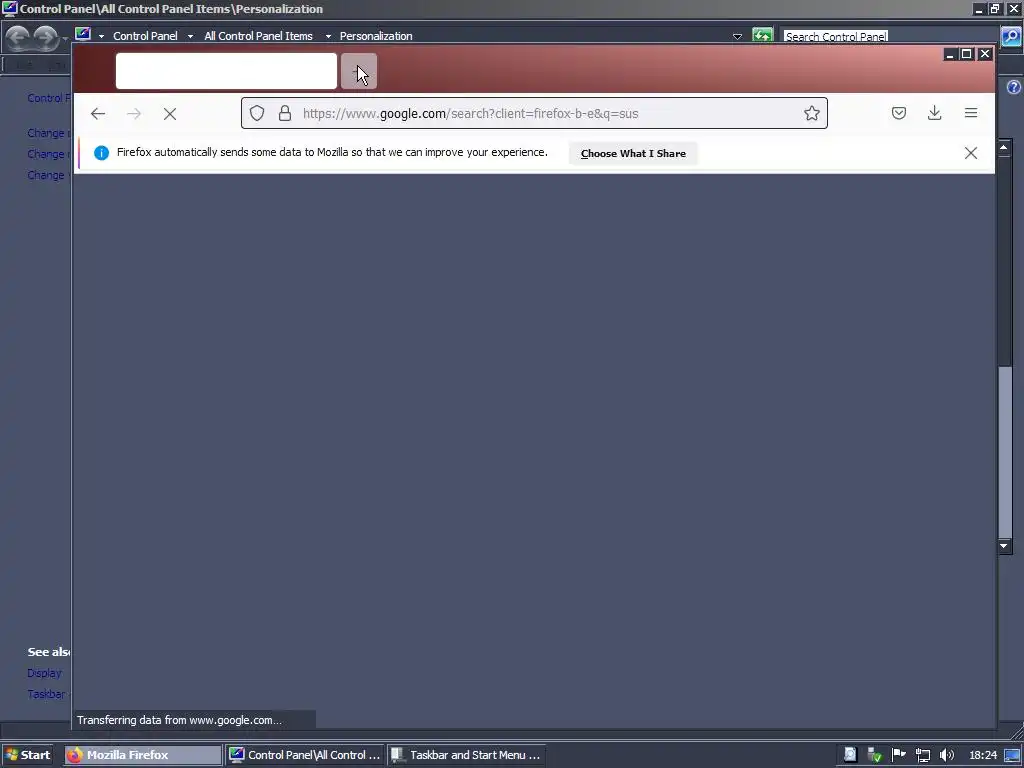Click the Control Panel scrollbar down arrow
The width and height of the screenshot is (1024, 768).
point(1004,545)
